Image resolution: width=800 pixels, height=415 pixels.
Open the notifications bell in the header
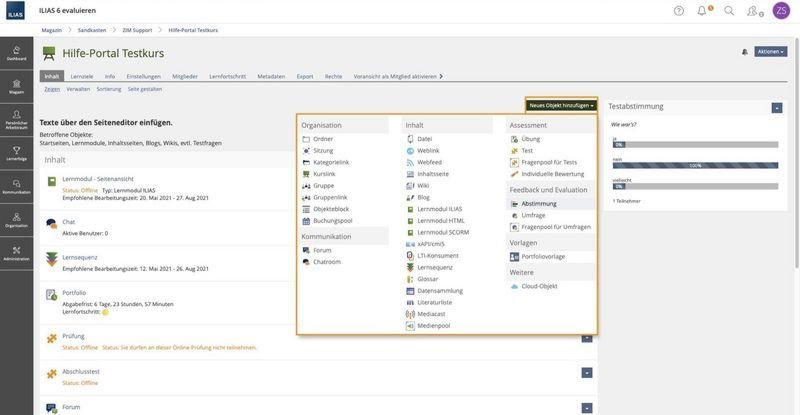pos(703,11)
